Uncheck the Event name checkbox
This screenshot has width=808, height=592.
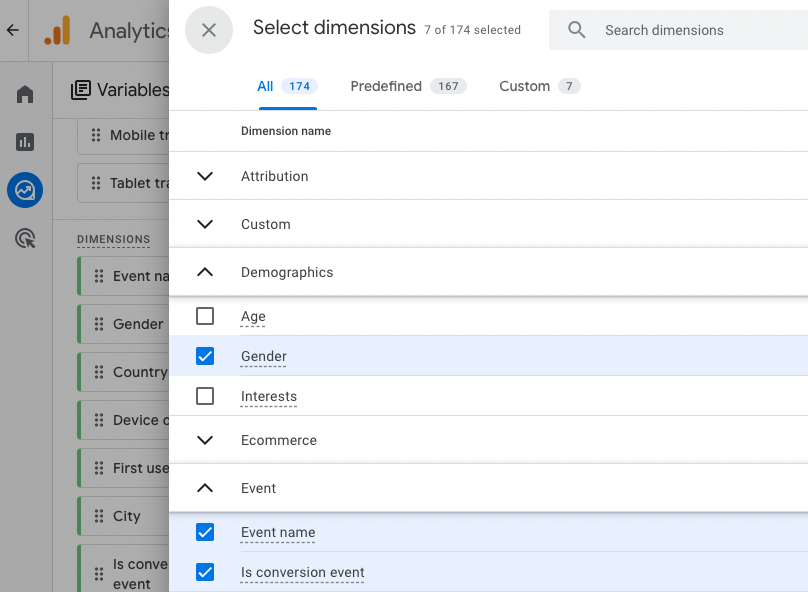tap(205, 532)
